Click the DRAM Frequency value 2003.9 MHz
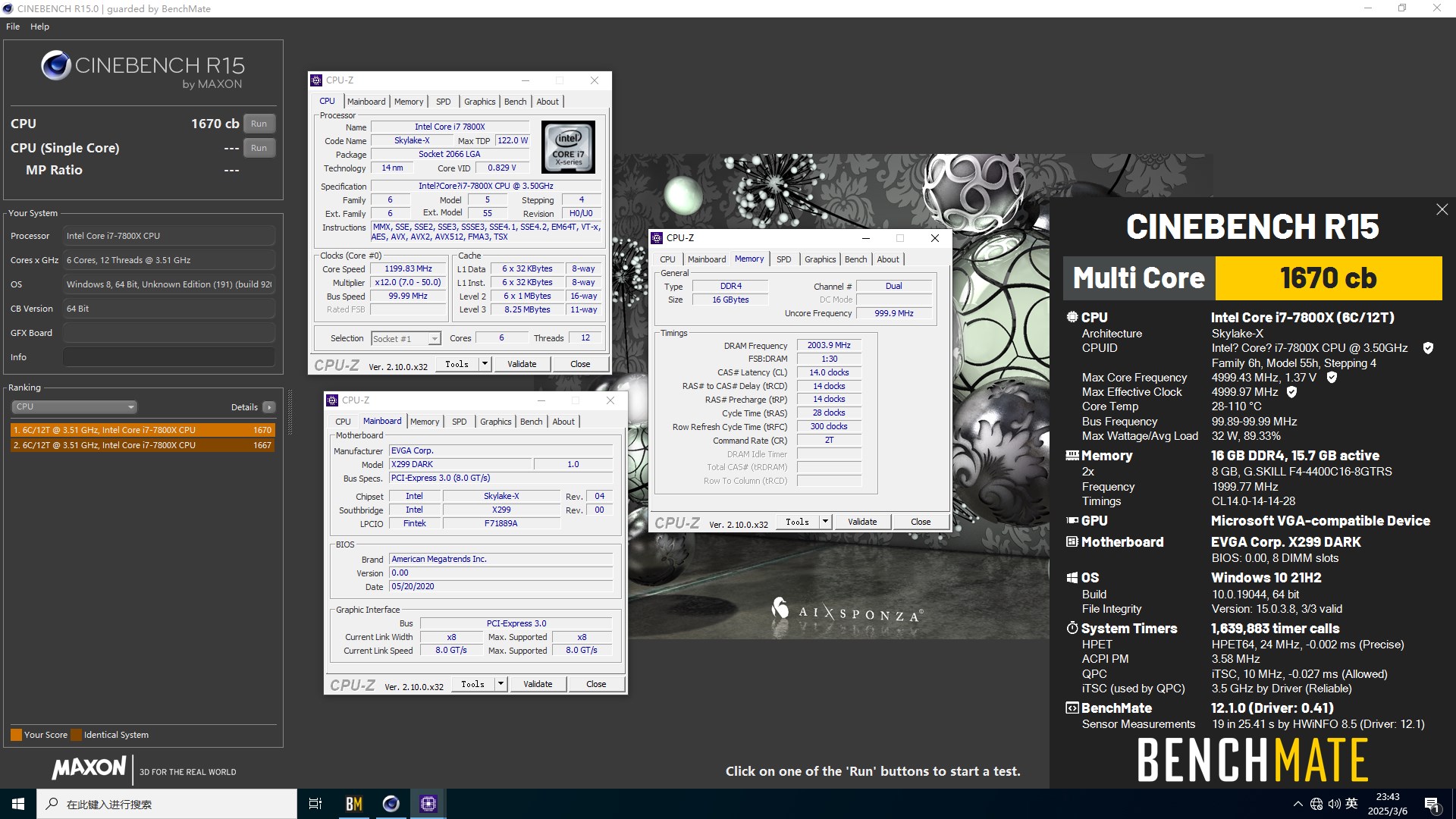This screenshot has width=1456, height=819. coord(829,345)
